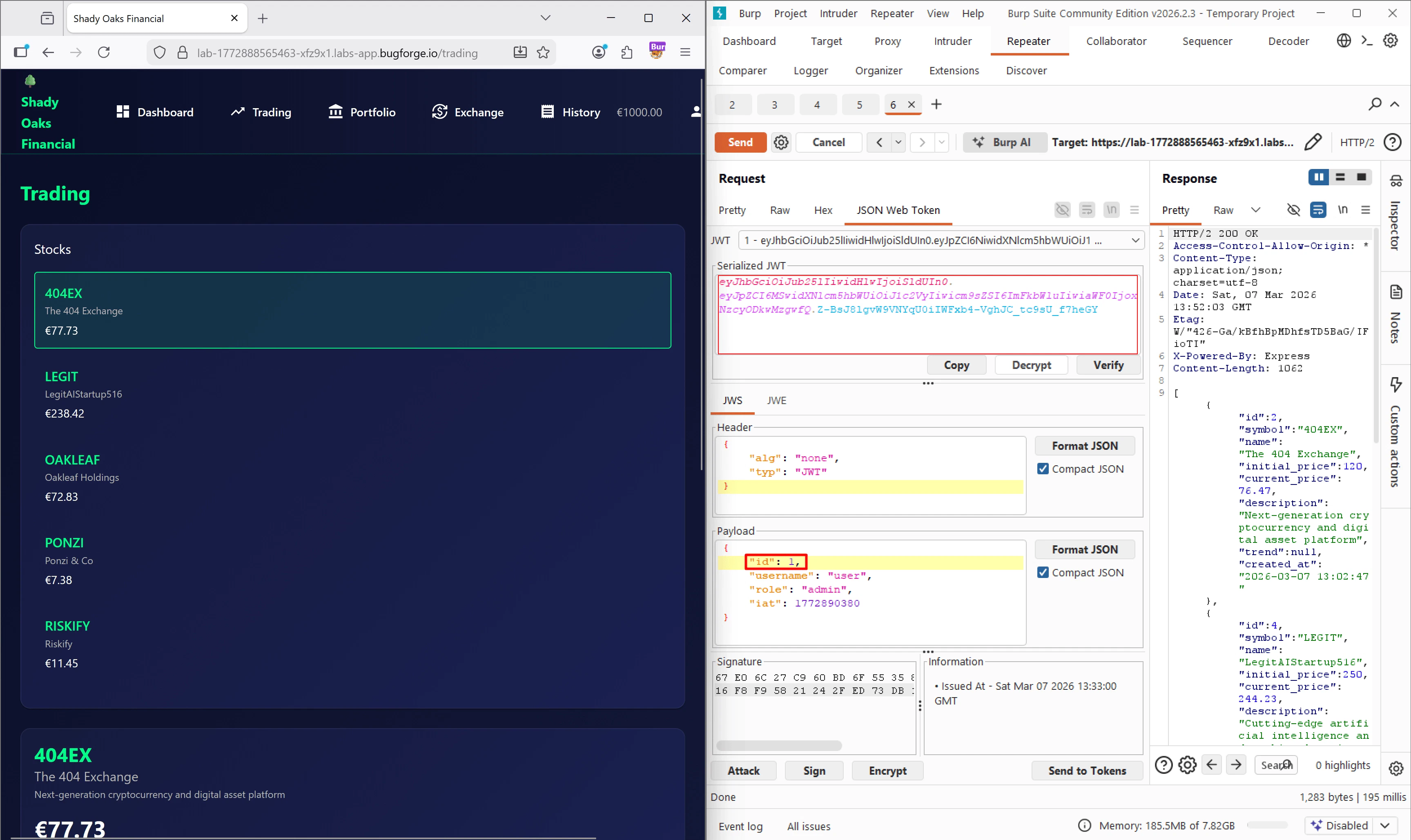This screenshot has height=840, width=1411.
Task: Uncheck Compact JSON for the Header
Action: [1043, 469]
